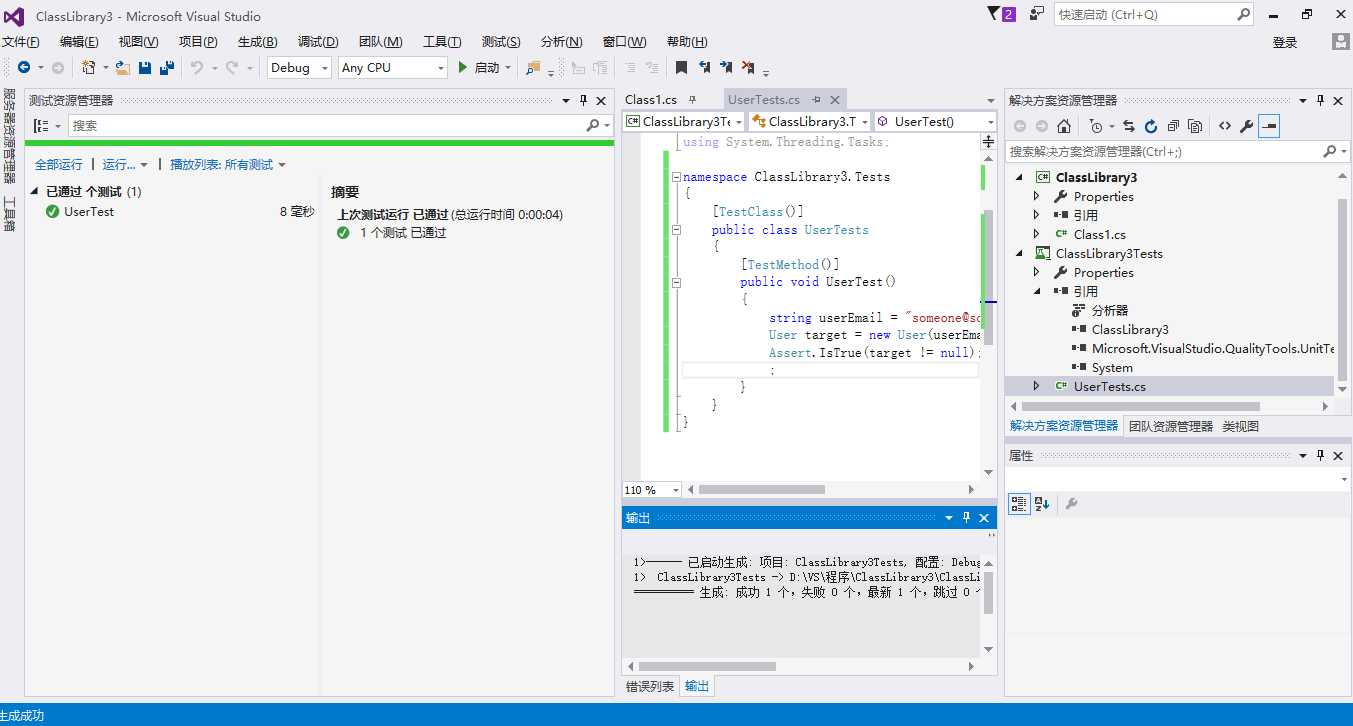Expand Class1.cs node in Solution Explorer

coord(1037,234)
